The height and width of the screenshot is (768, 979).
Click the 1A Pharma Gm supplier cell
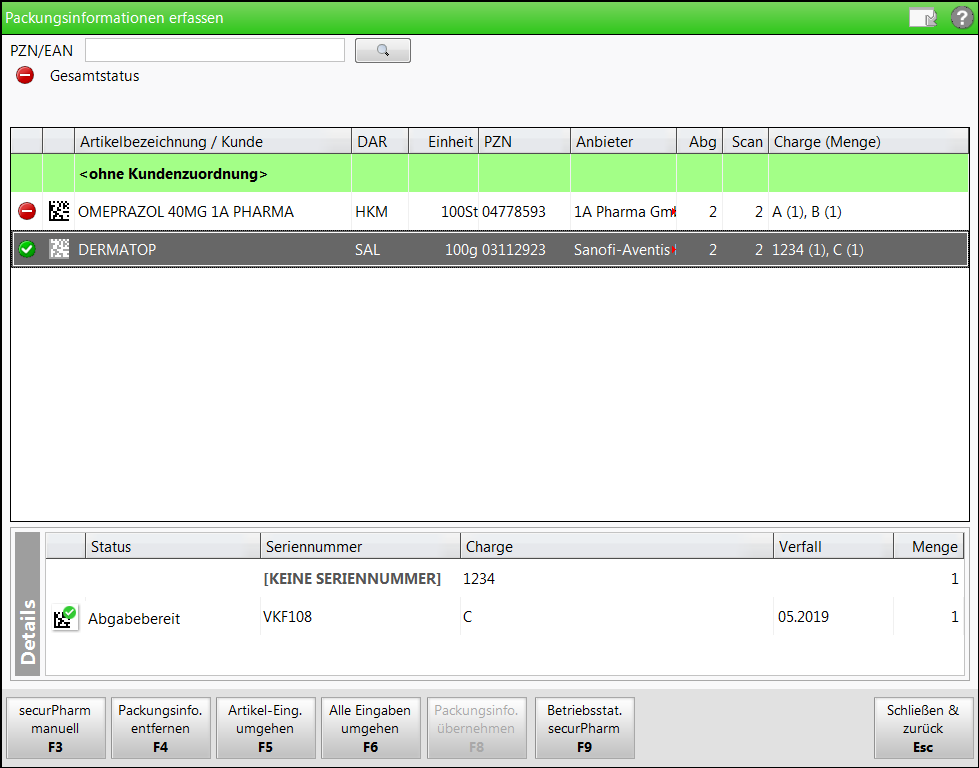(x=624, y=212)
